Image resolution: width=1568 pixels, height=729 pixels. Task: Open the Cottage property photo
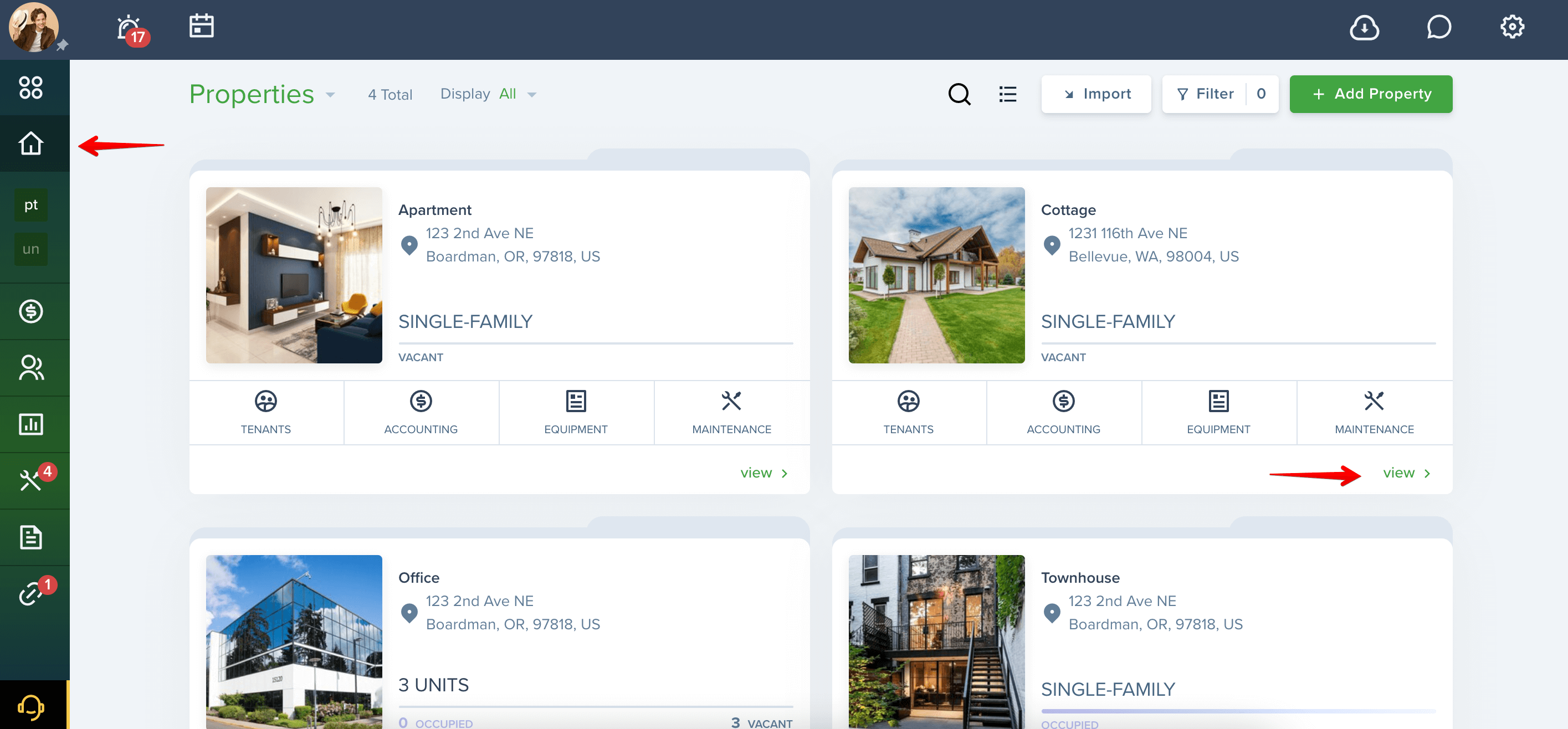coord(937,275)
